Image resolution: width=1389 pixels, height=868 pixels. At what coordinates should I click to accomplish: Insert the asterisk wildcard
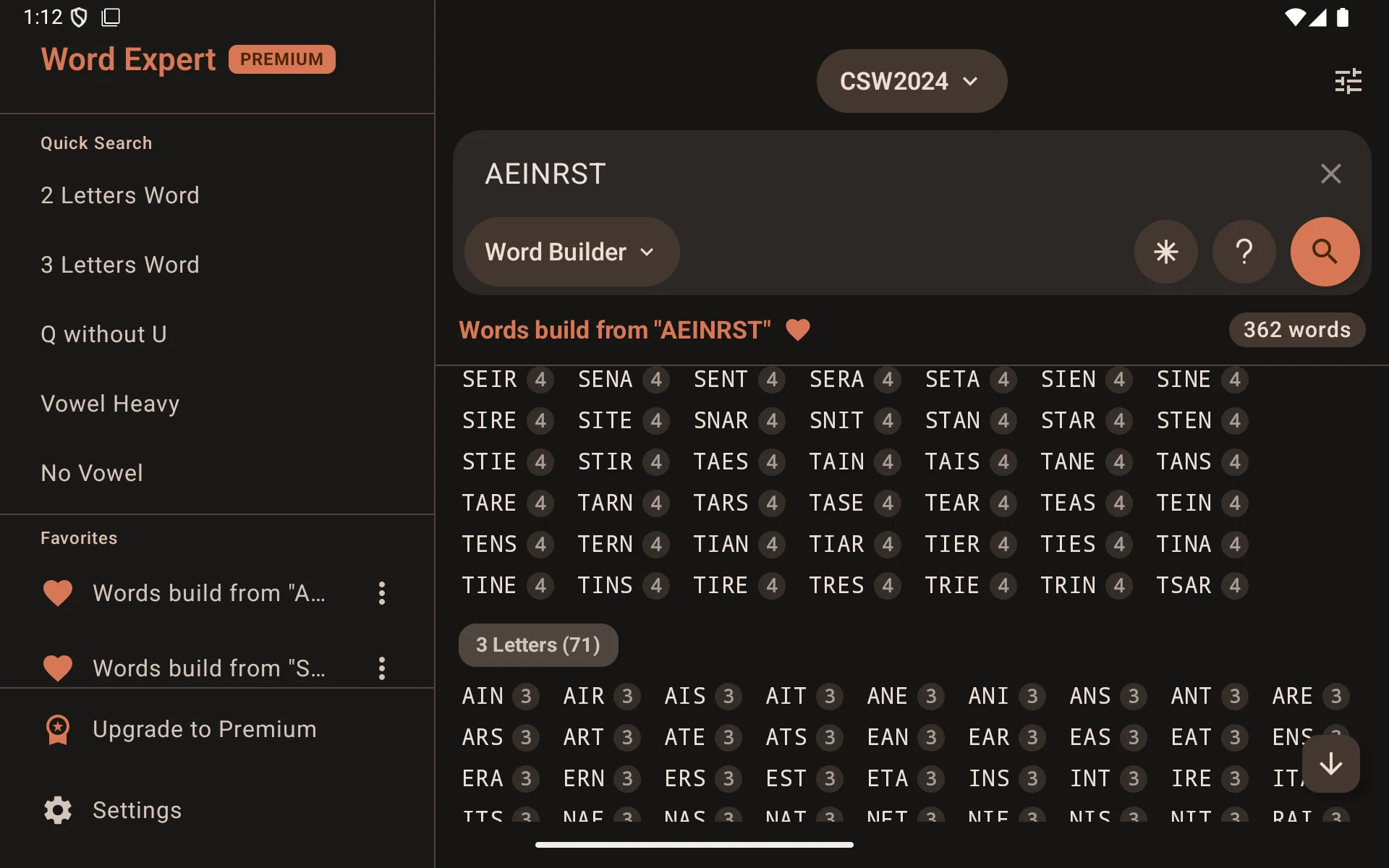1165,252
